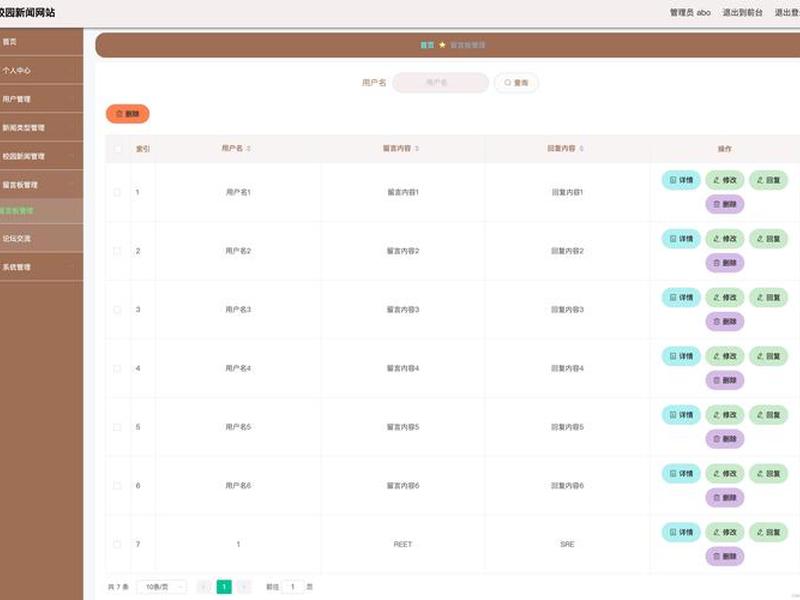Click the orange 删除 batch delete button
This screenshot has height=600, width=800.
pos(128,114)
